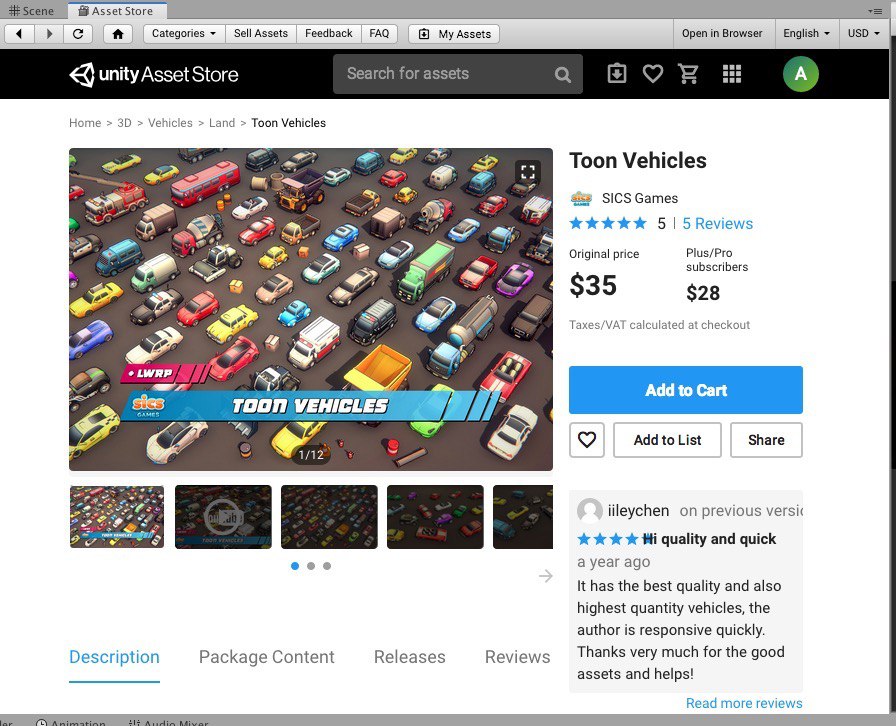Select the video preview thumbnail

(223, 517)
